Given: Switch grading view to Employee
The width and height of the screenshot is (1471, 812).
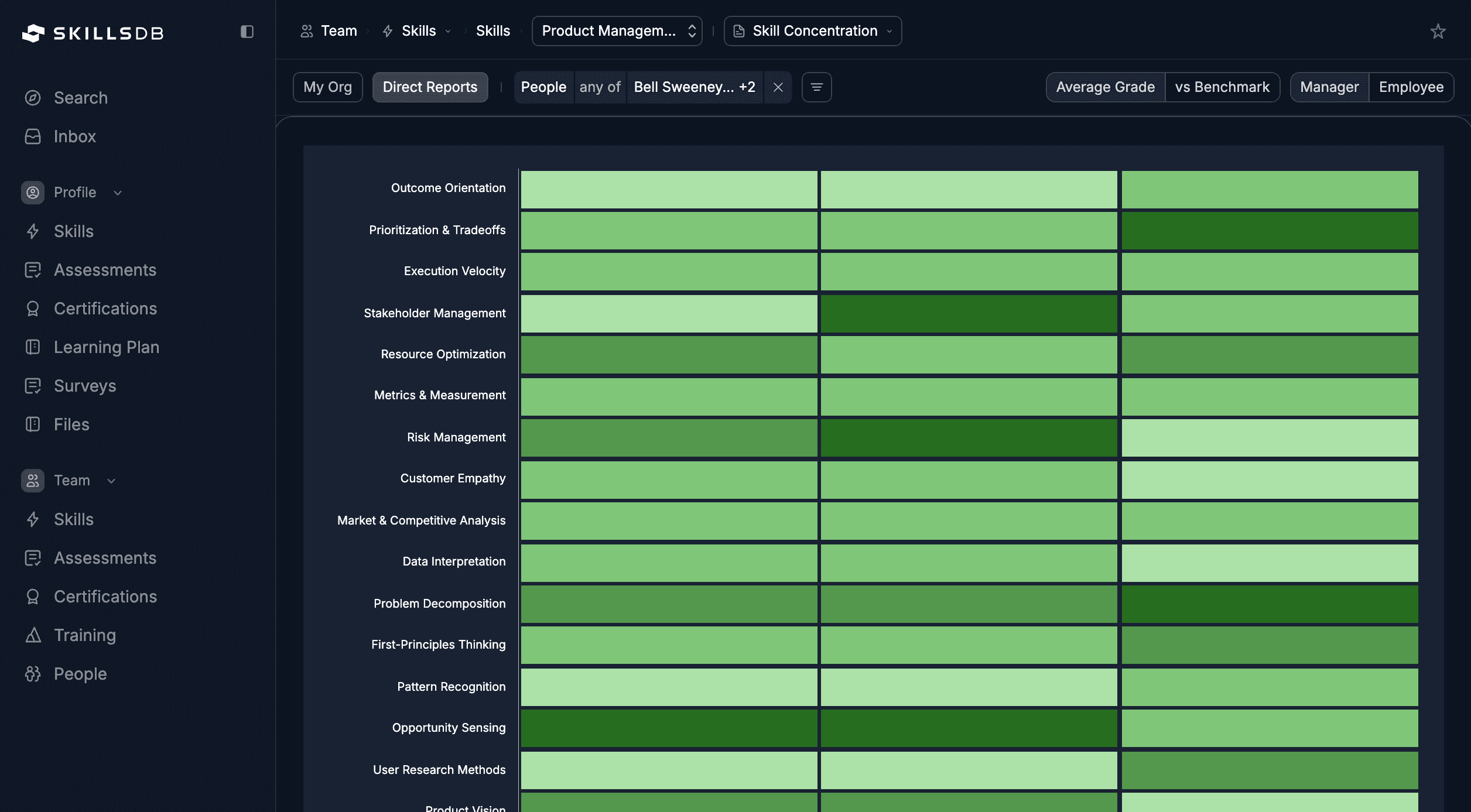Looking at the screenshot, I should point(1411,87).
